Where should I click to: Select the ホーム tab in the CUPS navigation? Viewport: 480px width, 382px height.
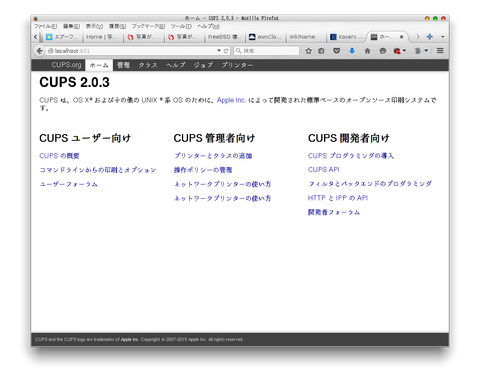(99, 65)
